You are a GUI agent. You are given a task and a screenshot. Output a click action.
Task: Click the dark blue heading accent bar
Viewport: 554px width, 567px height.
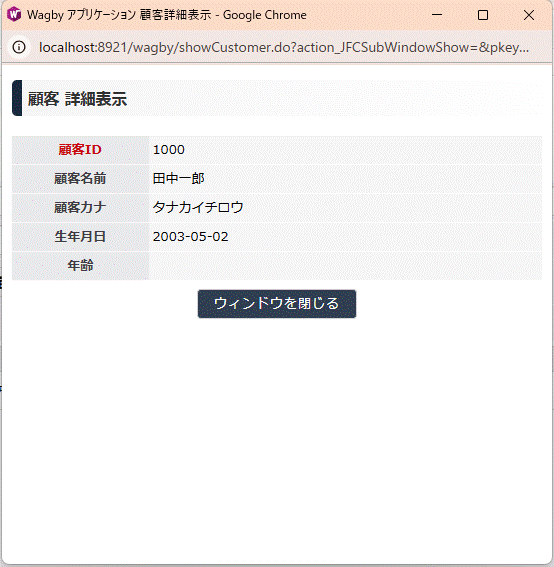[x=17, y=98]
